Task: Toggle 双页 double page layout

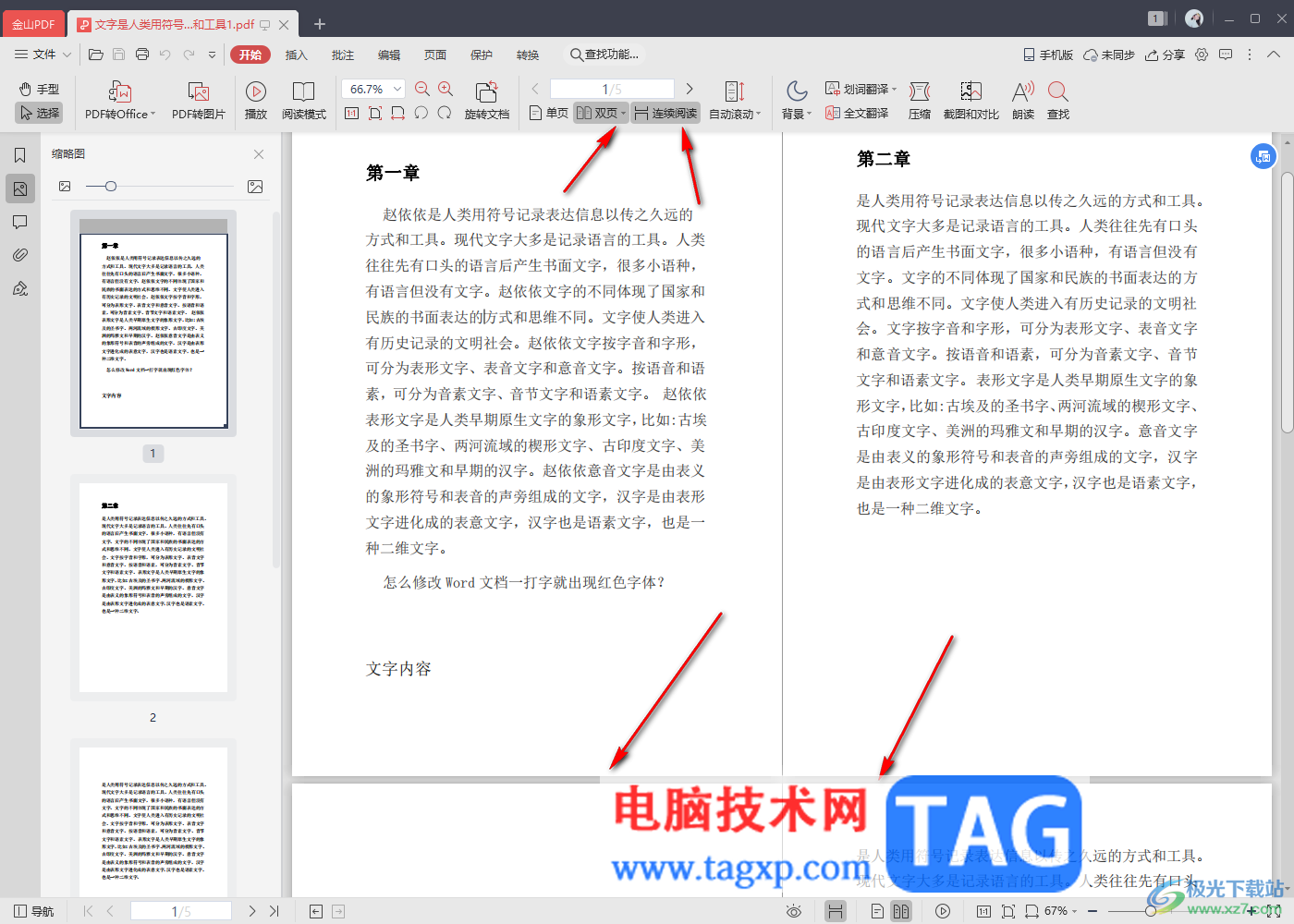Action: pyautogui.click(x=596, y=113)
